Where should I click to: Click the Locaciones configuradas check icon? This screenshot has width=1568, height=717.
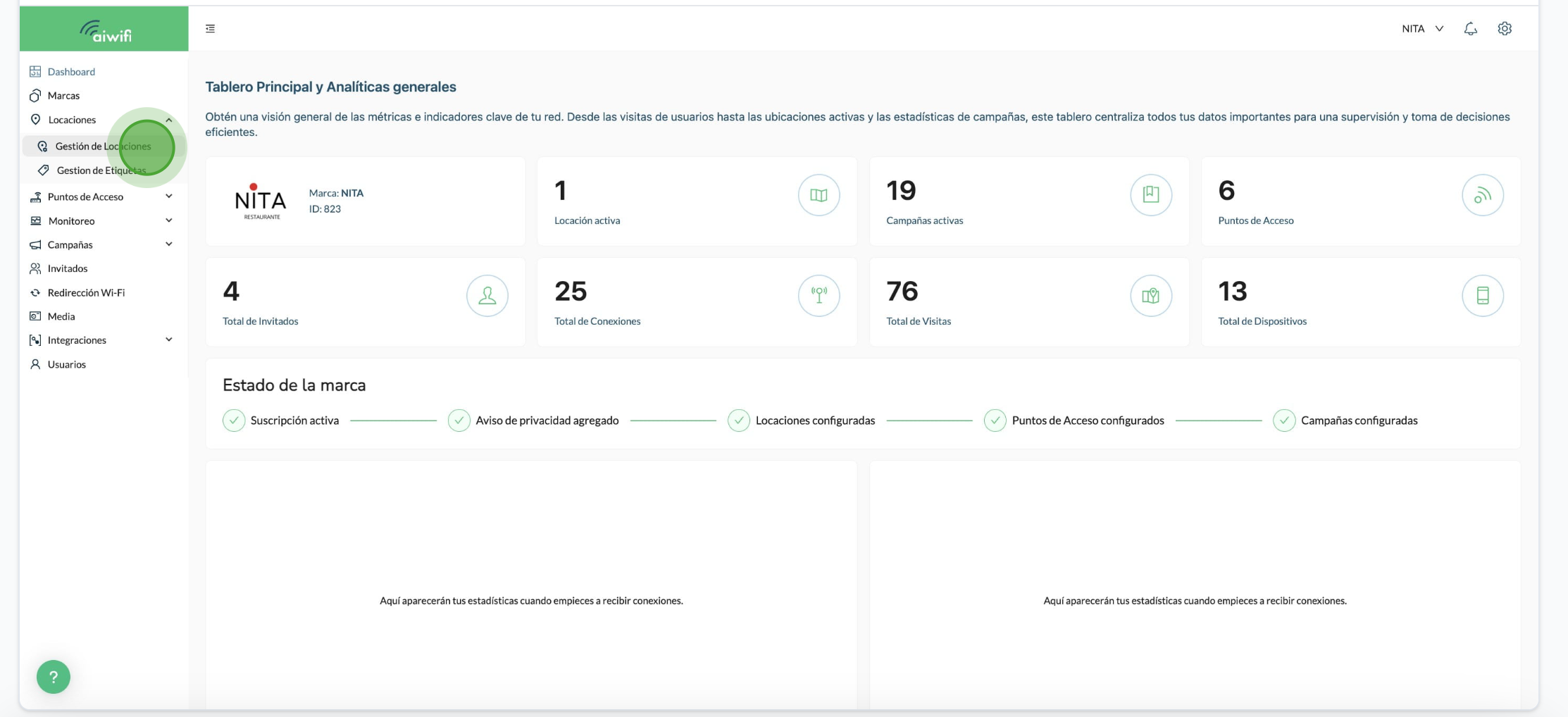click(738, 420)
